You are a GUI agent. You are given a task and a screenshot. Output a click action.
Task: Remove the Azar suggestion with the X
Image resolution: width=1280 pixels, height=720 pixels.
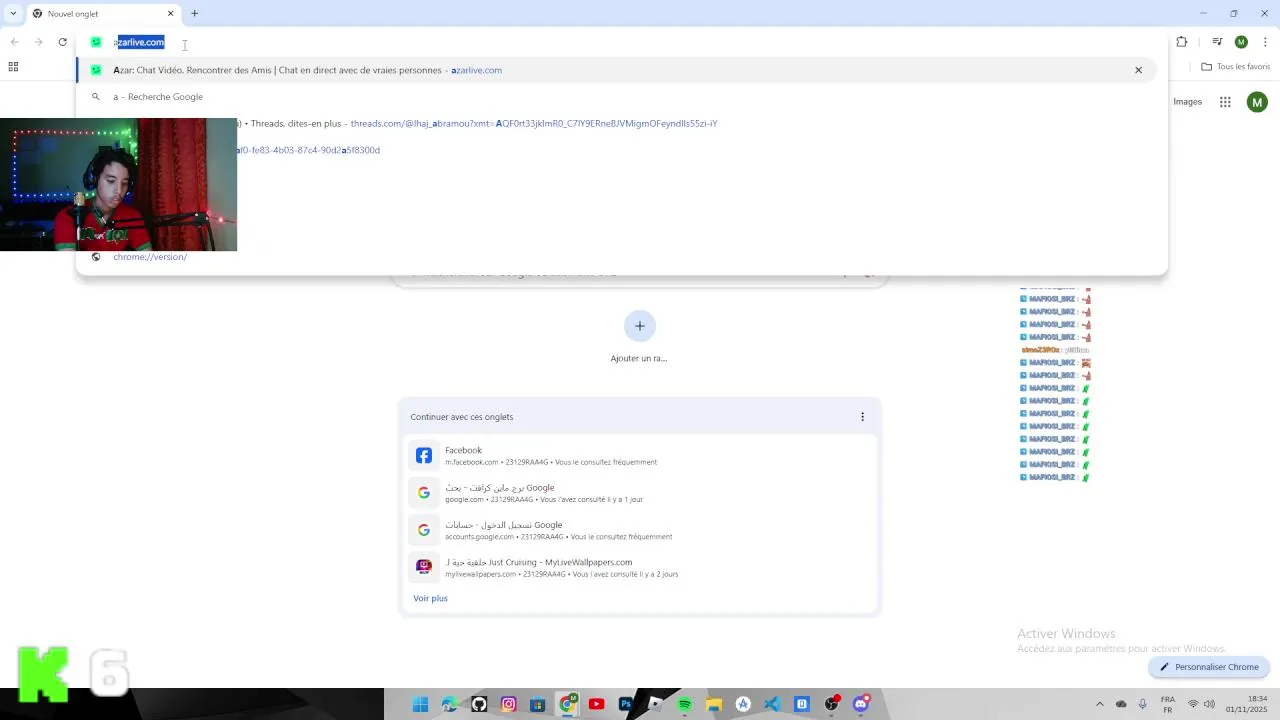pos(1138,70)
